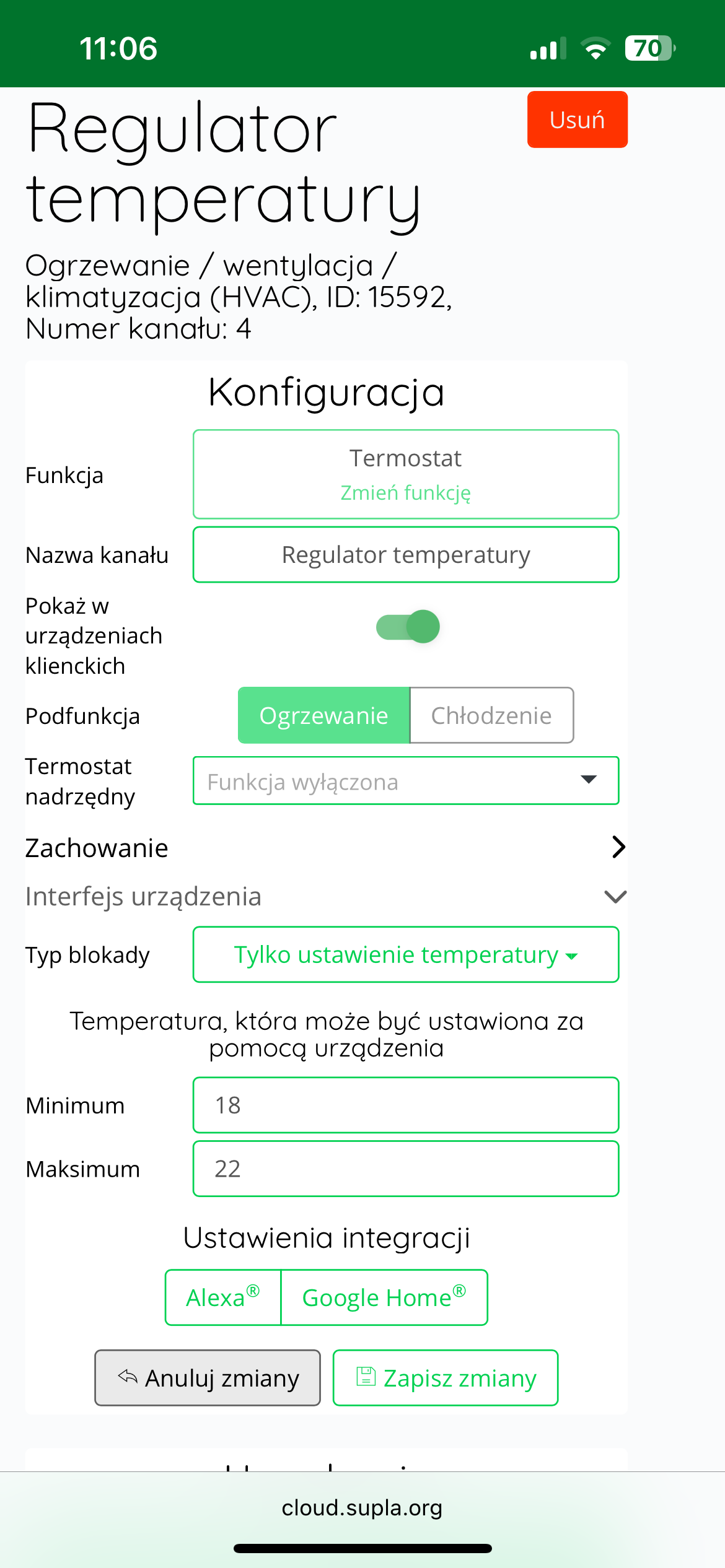Click the Zachowanie right chevron icon
This screenshot has height=1568, width=725.
pos(618,847)
